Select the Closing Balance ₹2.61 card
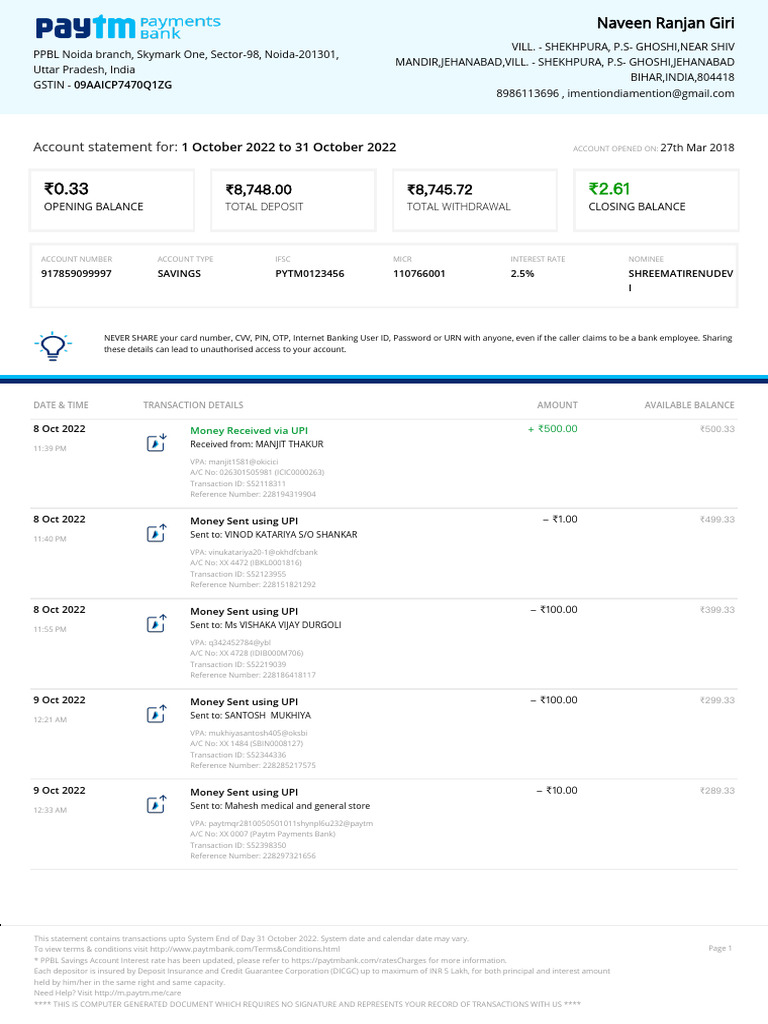The width and height of the screenshot is (768, 1024). pyautogui.click(x=656, y=200)
